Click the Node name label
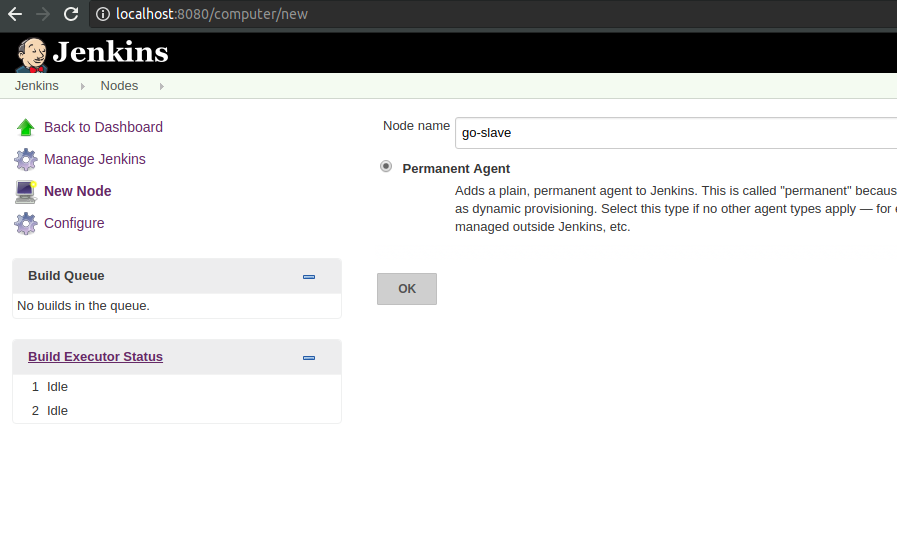Viewport: 897px width, 545px height. tap(416, 126)
